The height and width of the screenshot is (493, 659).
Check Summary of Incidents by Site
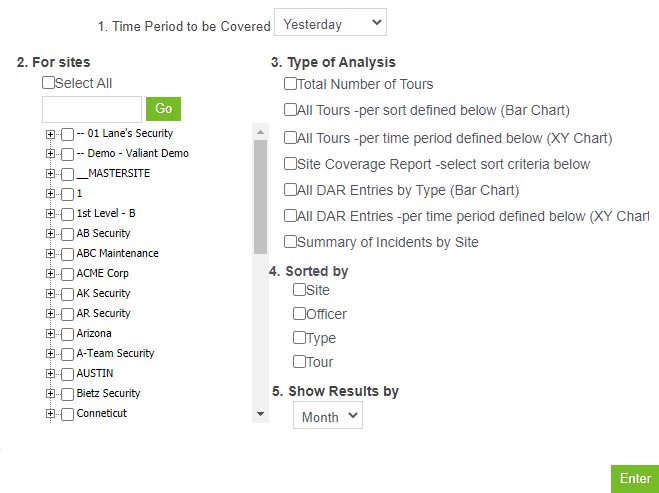291,241
